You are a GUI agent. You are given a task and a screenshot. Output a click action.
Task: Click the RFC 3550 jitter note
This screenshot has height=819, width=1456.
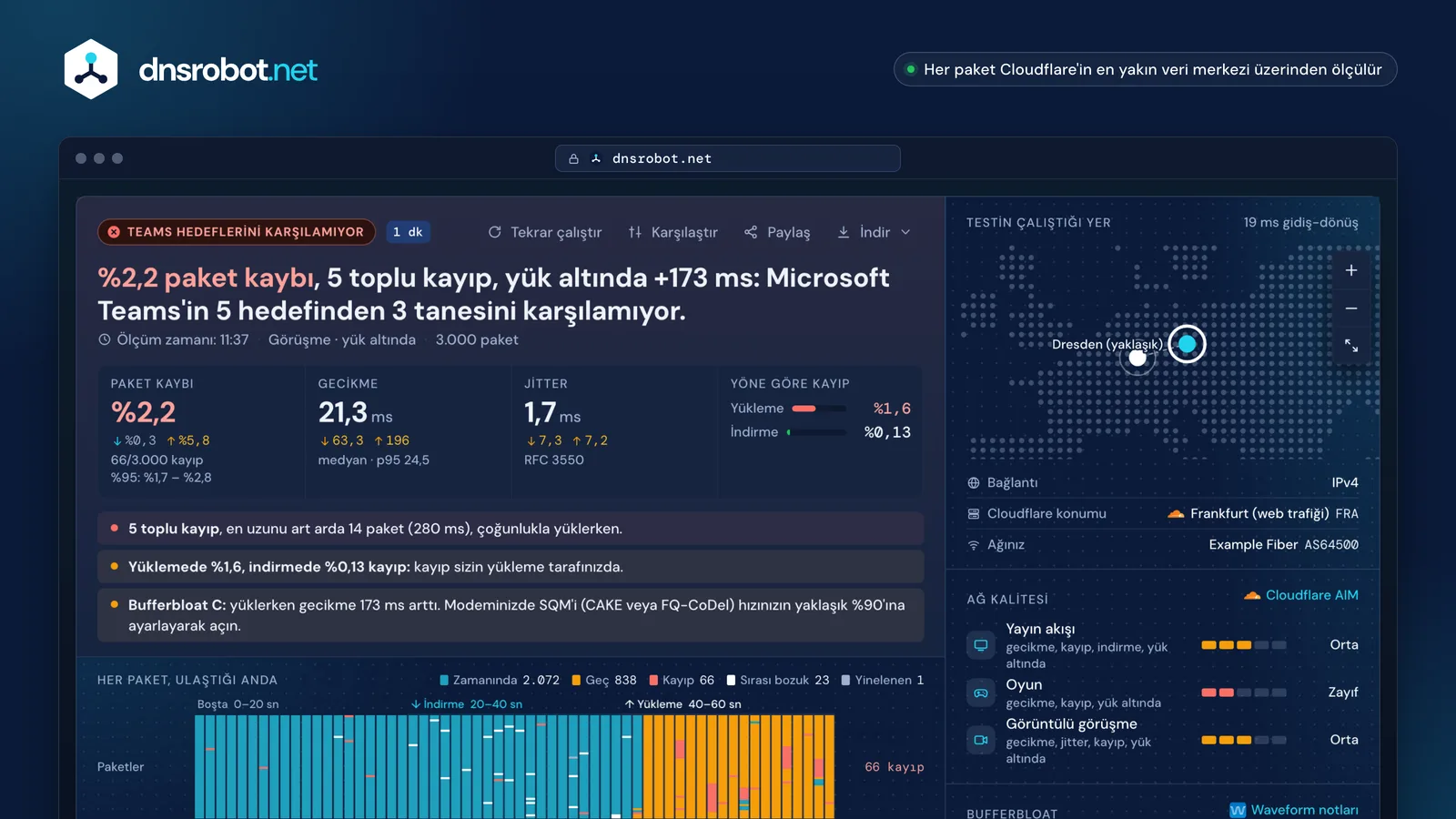tap(553, 460)
